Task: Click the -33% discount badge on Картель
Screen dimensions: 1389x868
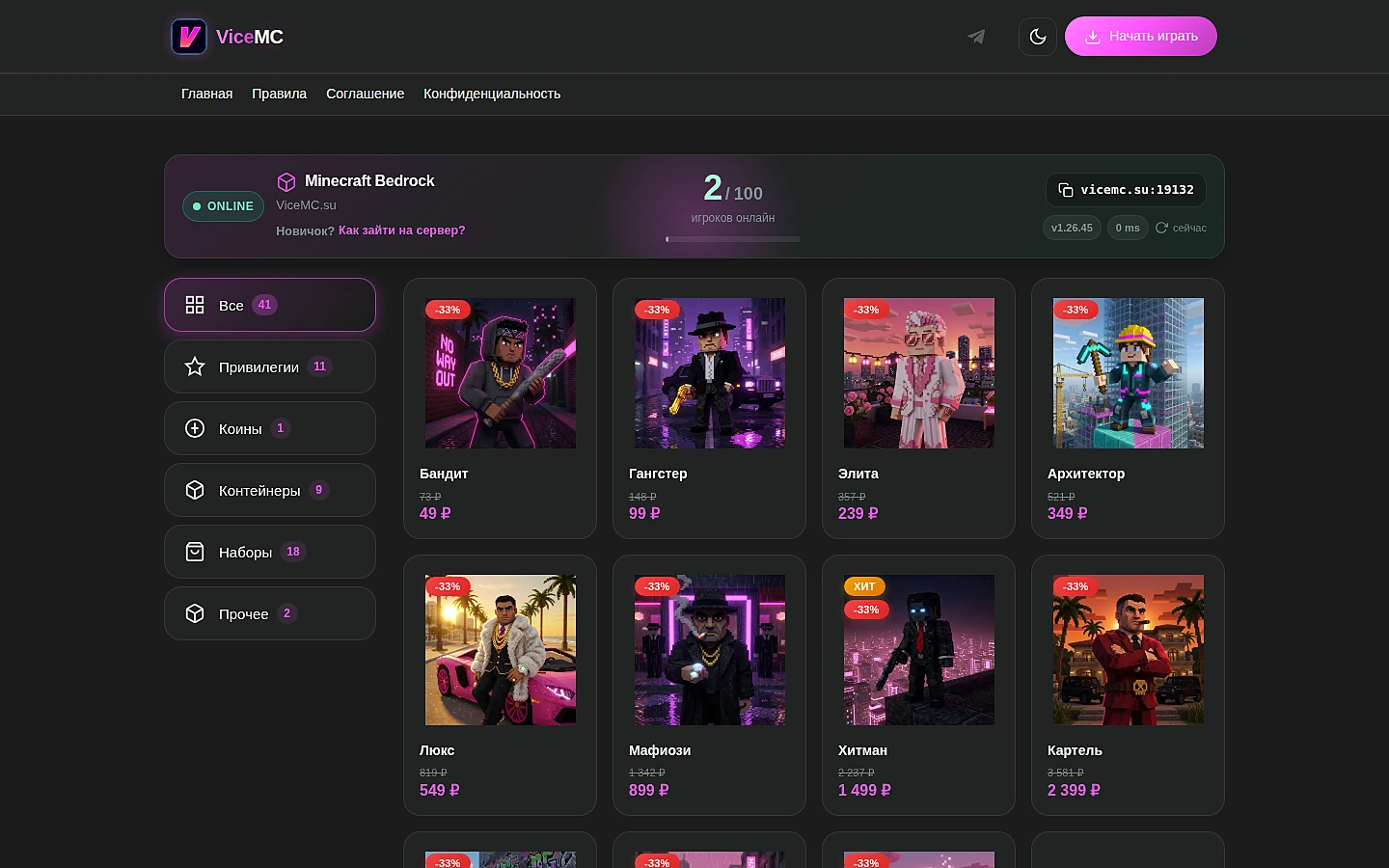Action: point(1076,586)
